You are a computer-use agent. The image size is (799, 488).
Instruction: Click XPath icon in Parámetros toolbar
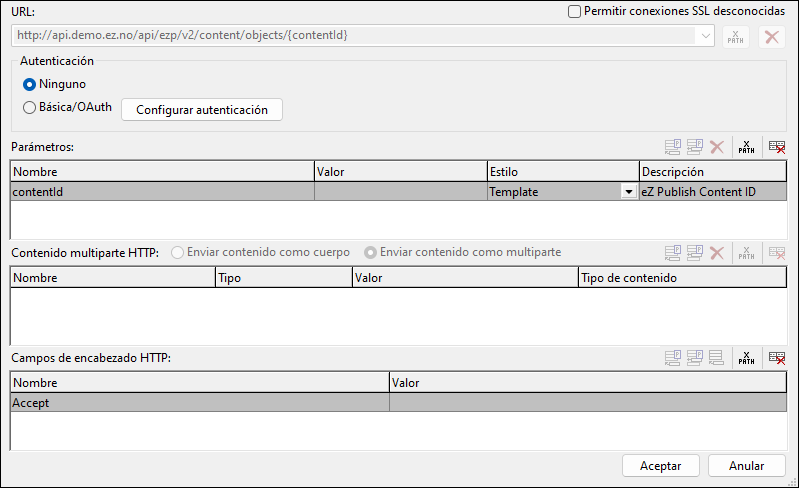746,147
